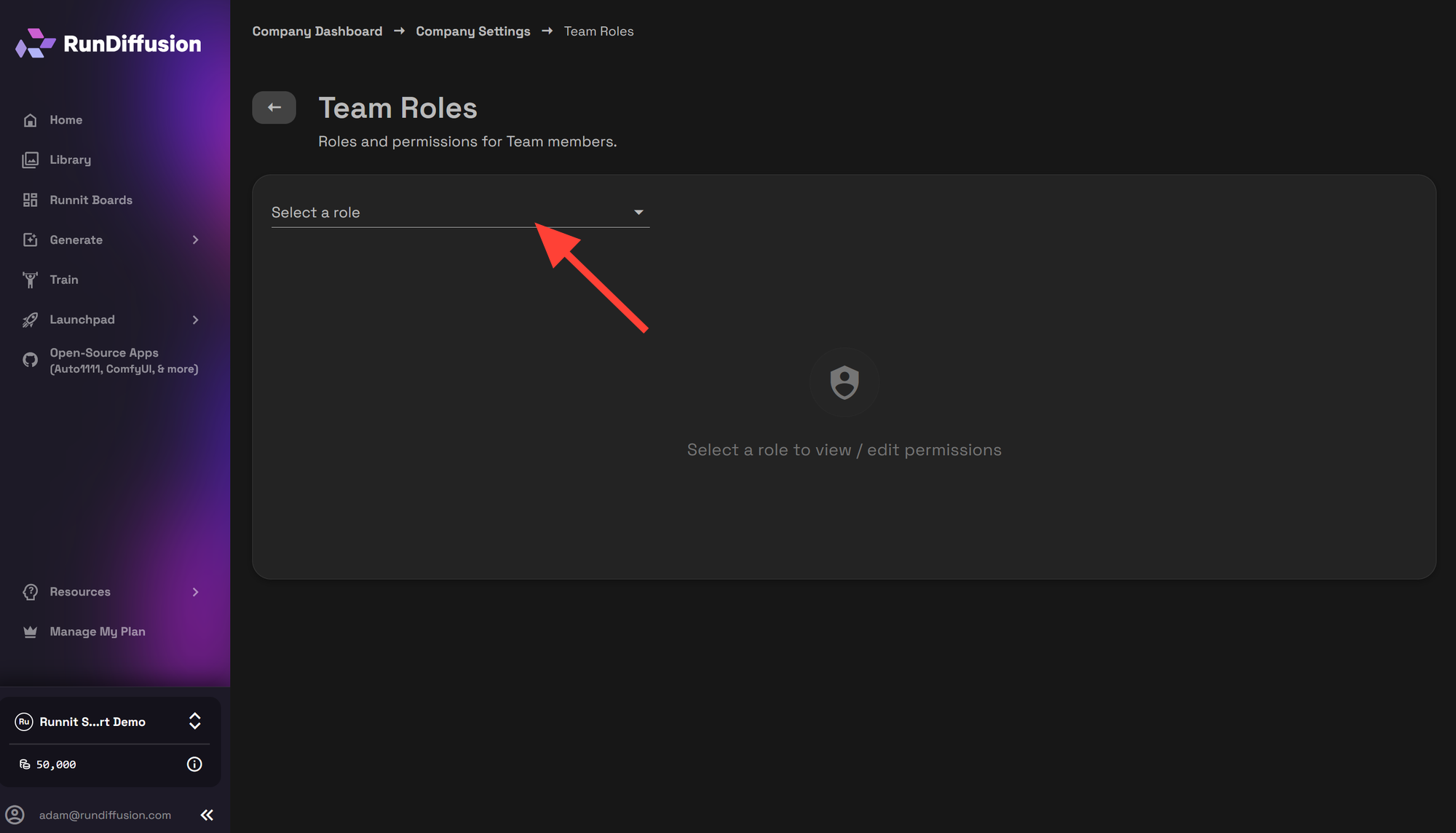Click the RunDiffusion logo
1456x833 pixels.
(x=107, y=44)
